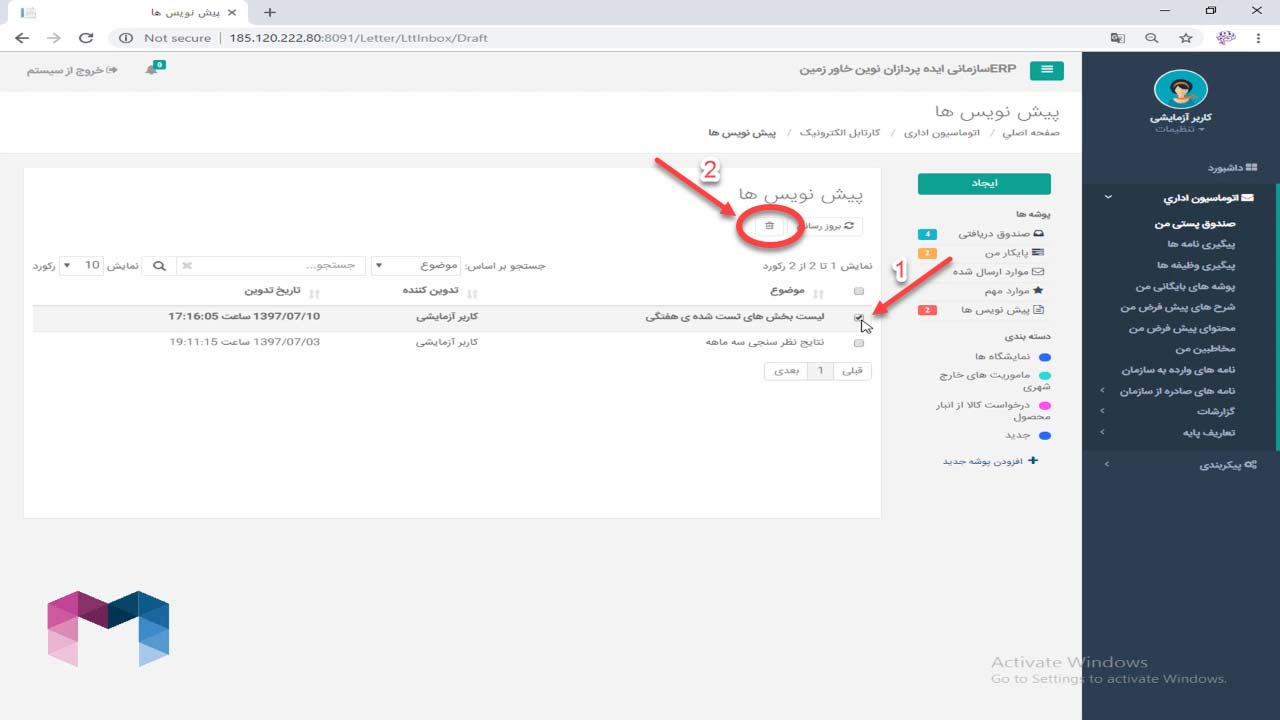Viewport: 1280px width, 720px height.
Task: Run the search with the magnifier button
Action: click(x=158, y=266)
